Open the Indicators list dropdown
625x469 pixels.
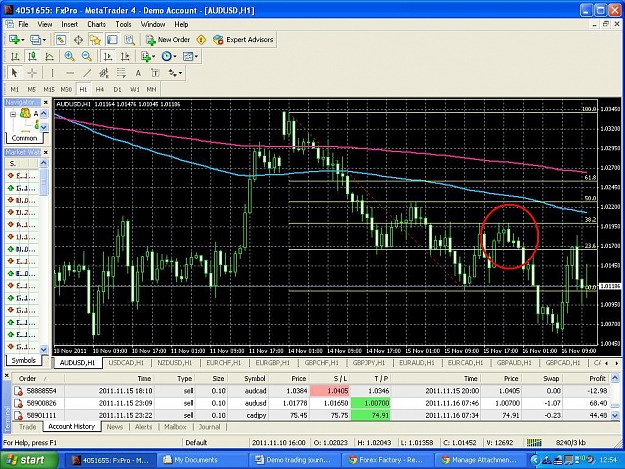point(148,56)
